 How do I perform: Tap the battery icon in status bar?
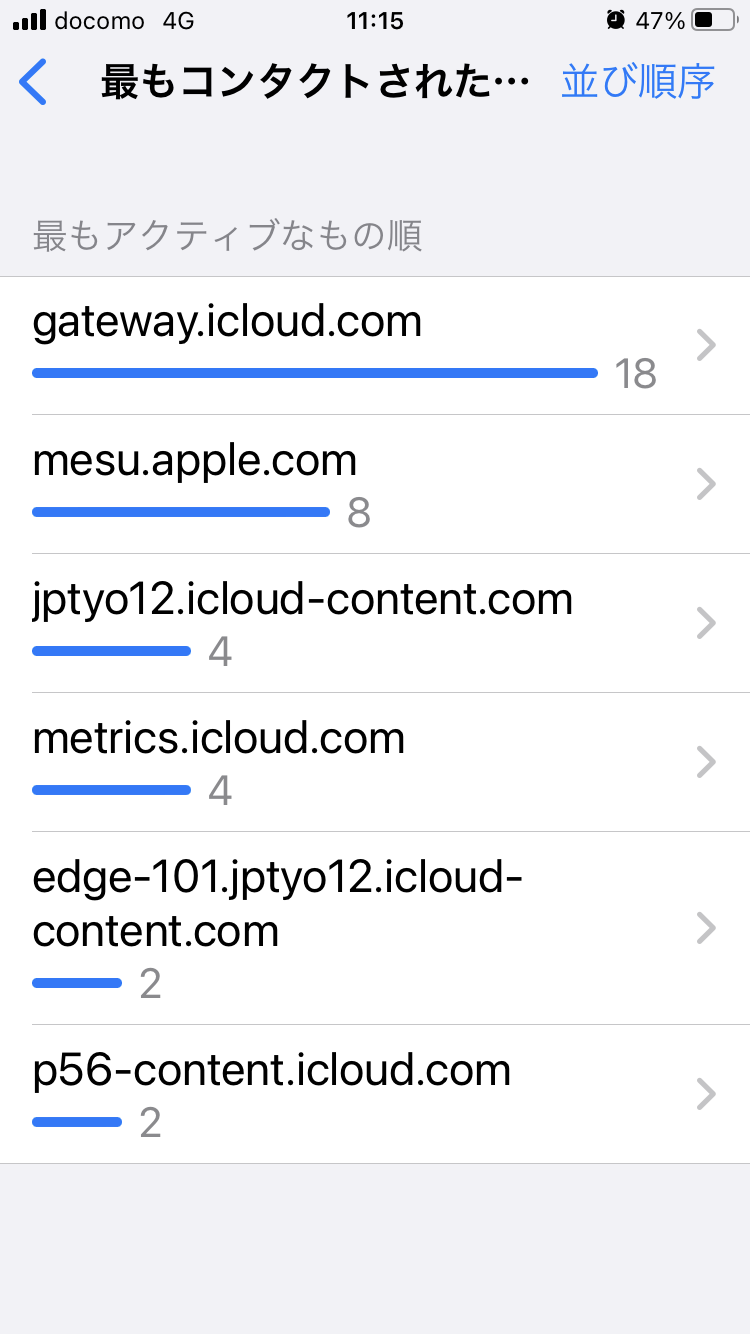[x=714, y=20]
